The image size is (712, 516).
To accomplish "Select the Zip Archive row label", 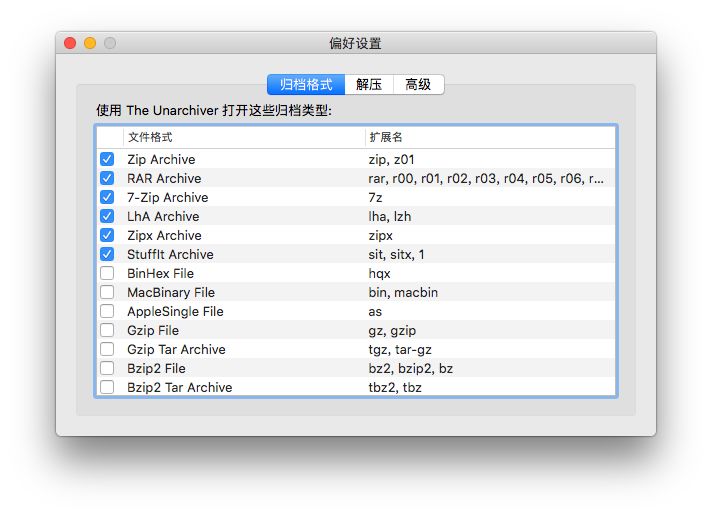I will (161, 159).
